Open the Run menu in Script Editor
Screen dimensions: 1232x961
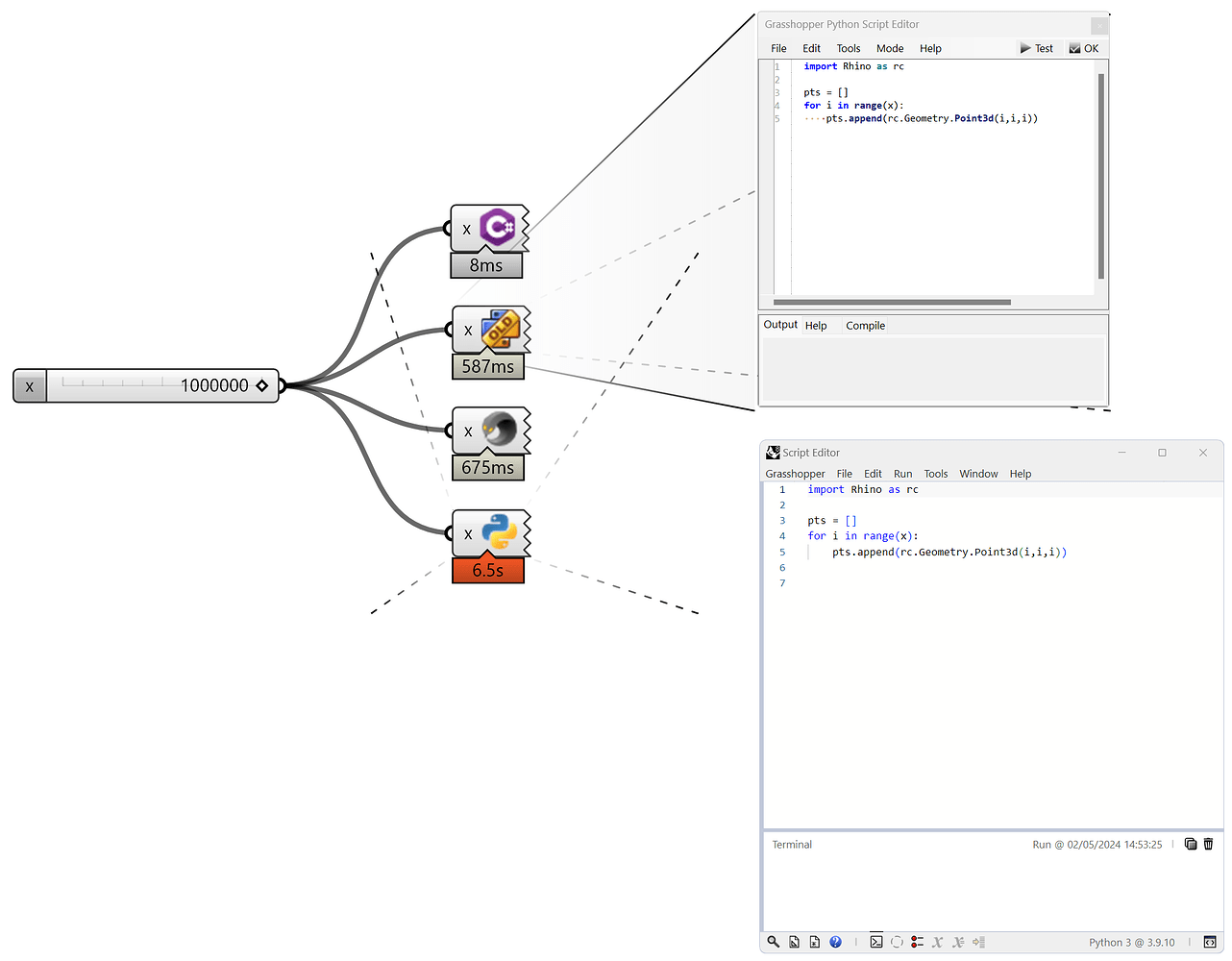coord(902,473)
